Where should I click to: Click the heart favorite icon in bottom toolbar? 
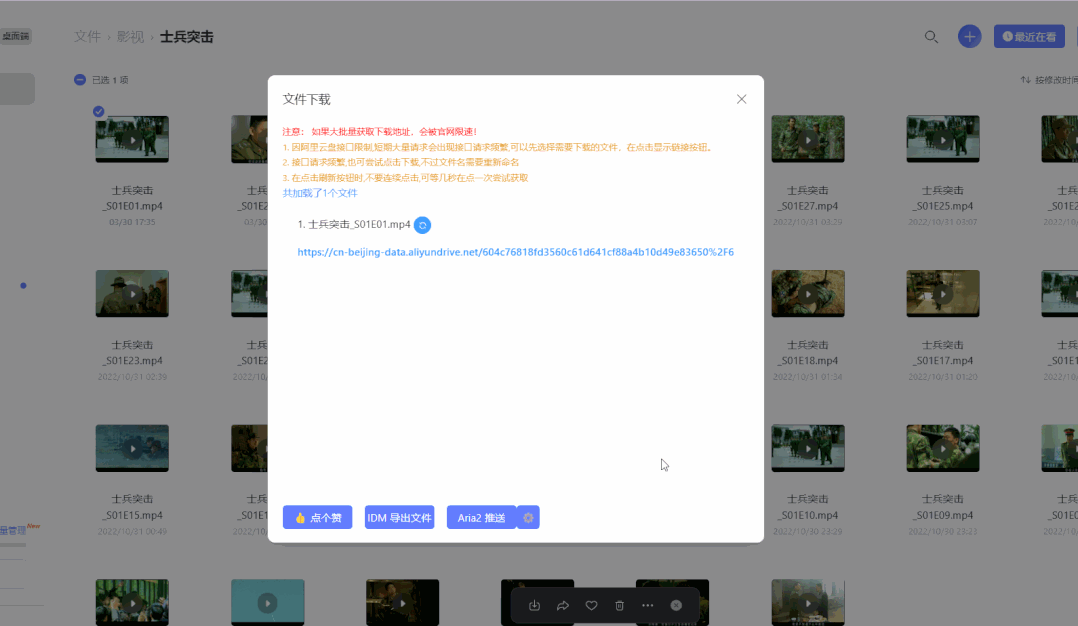[591, 605]
